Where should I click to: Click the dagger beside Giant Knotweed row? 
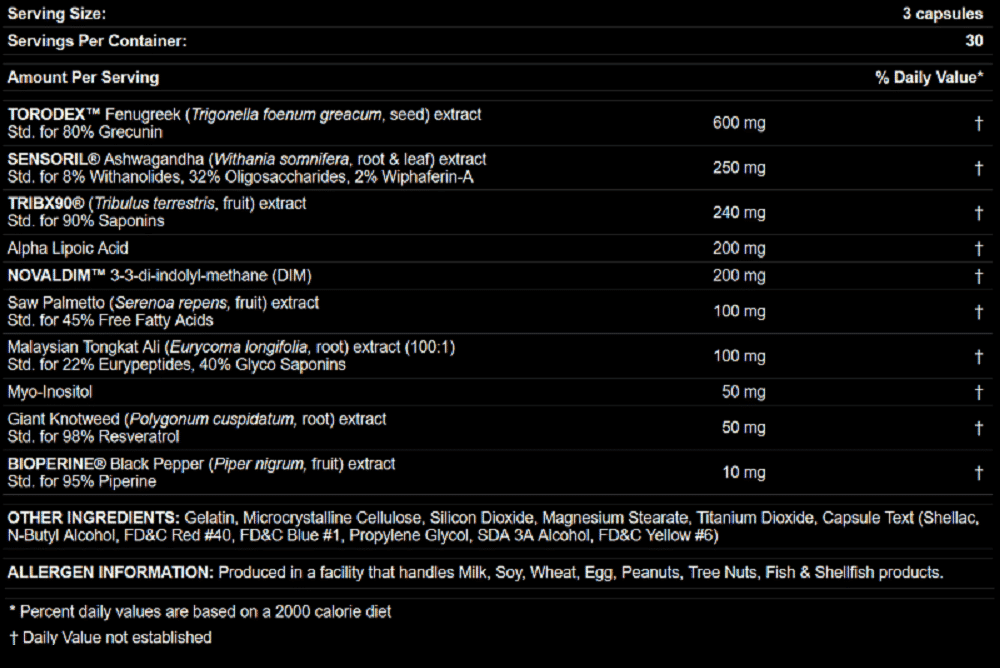[978, 428]
